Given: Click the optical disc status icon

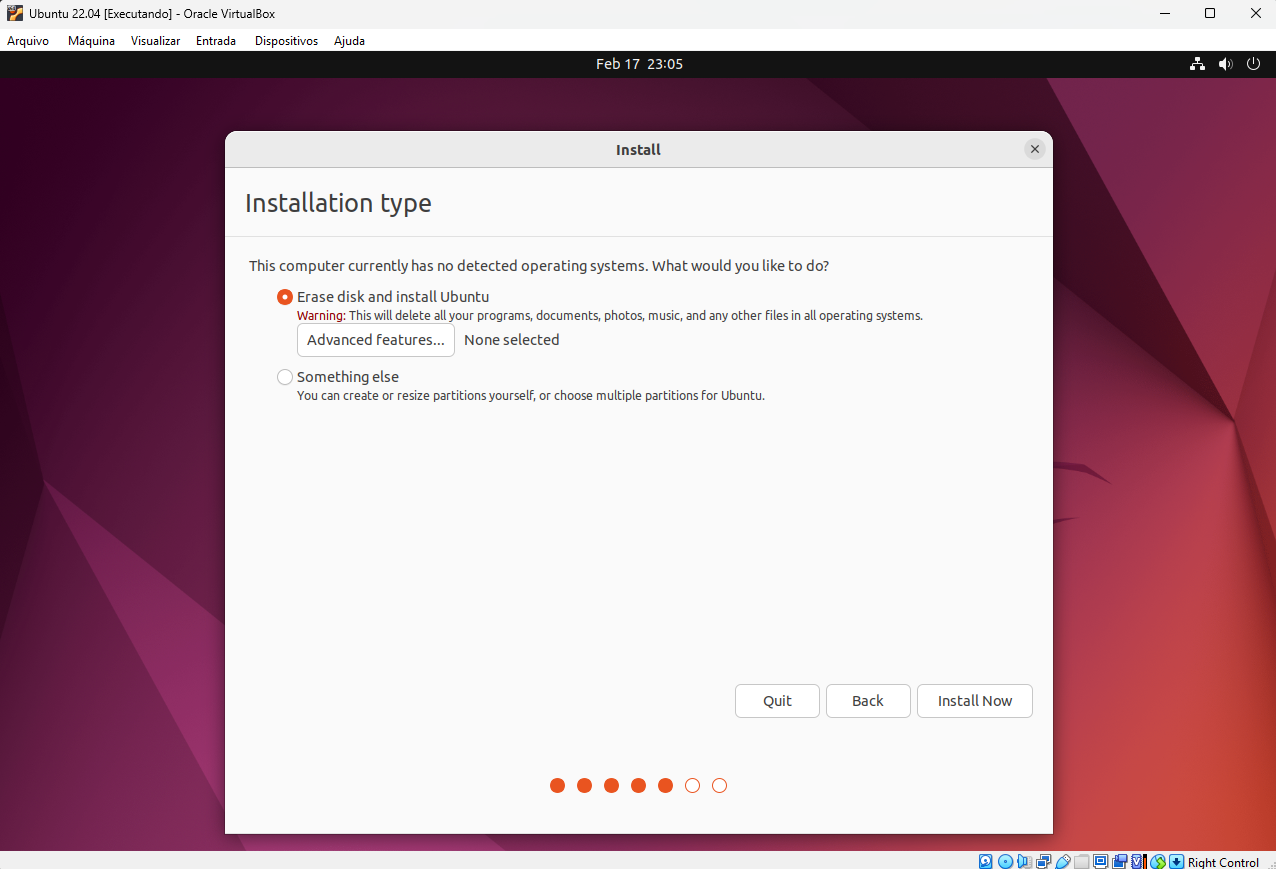Looking at the screenshot, I should point(1005,861).
